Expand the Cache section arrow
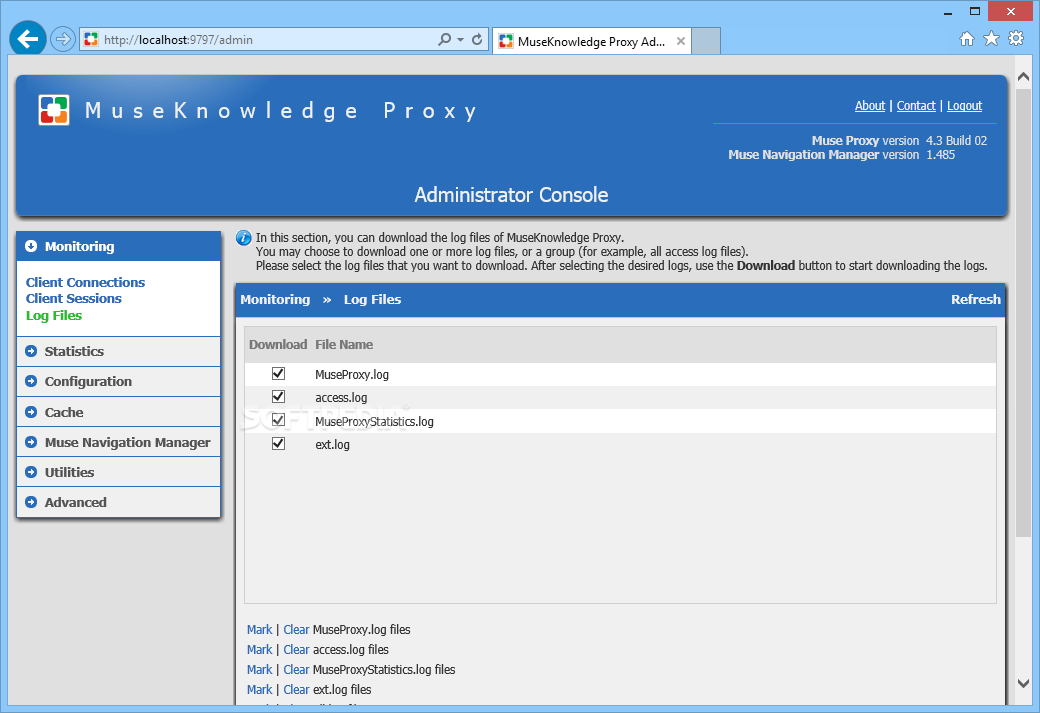The width and height of the screenshot is (1040, 713). point(31,412)
